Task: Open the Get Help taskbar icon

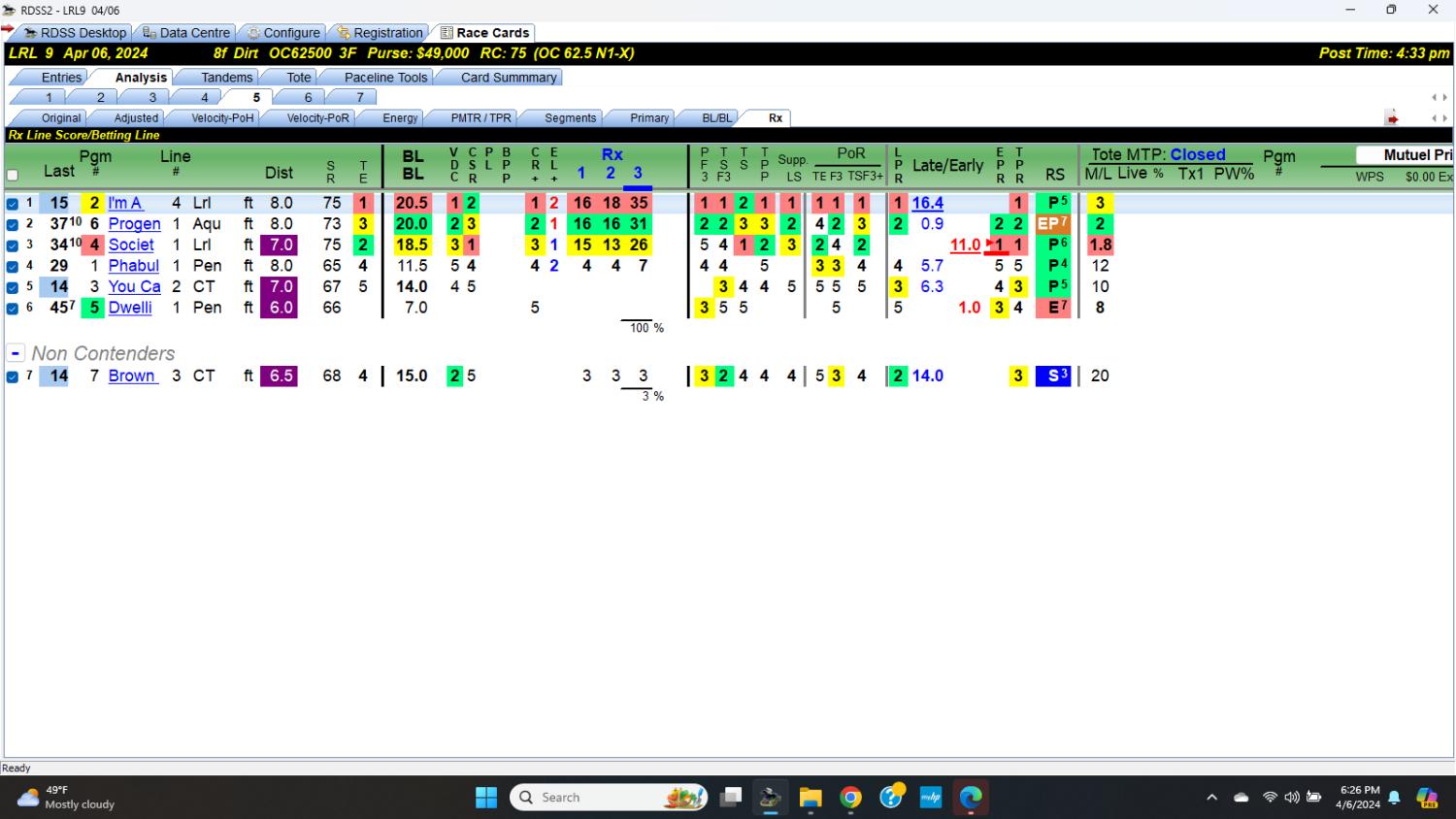Action: pyautogui.click(x=891, y=798)
